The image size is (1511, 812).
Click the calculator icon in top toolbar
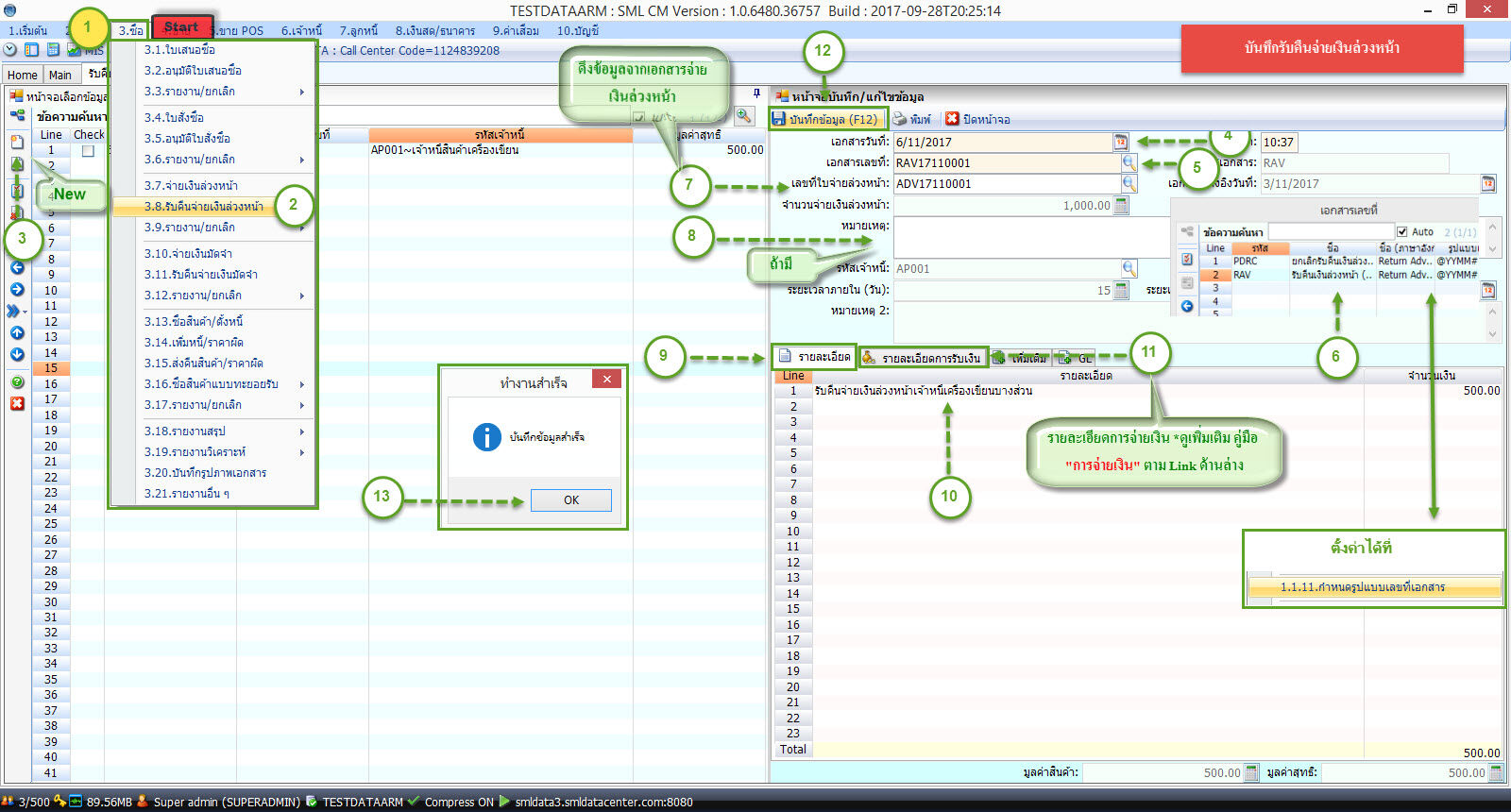[54, 50]
